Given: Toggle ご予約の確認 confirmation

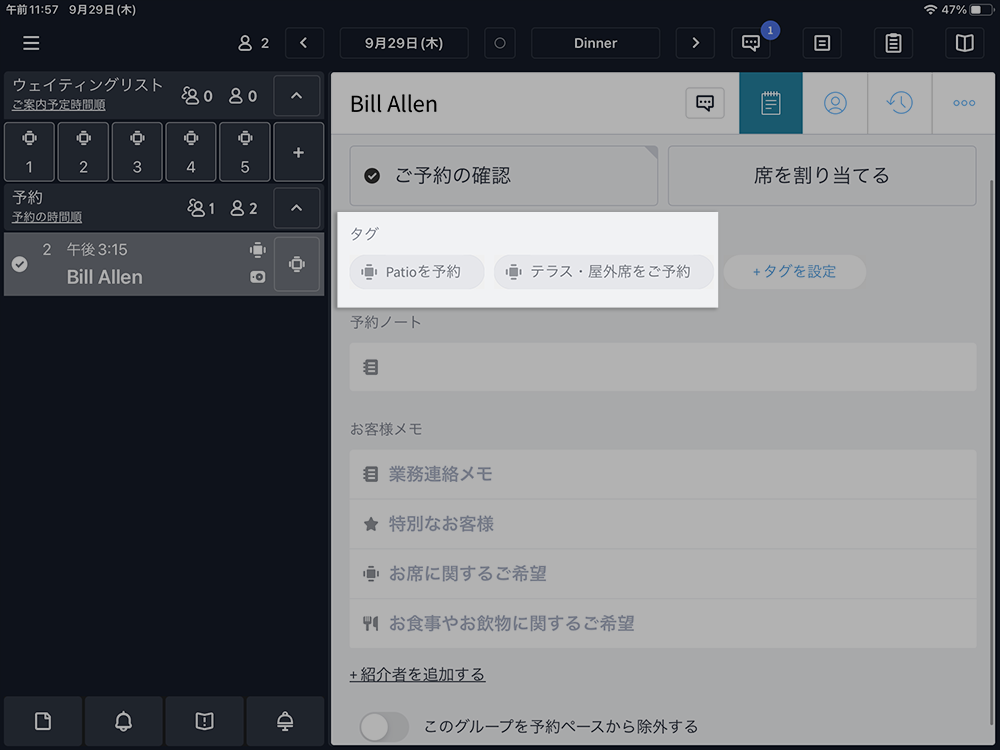Looking at the screenshot, I should click(x=503, y=175).
